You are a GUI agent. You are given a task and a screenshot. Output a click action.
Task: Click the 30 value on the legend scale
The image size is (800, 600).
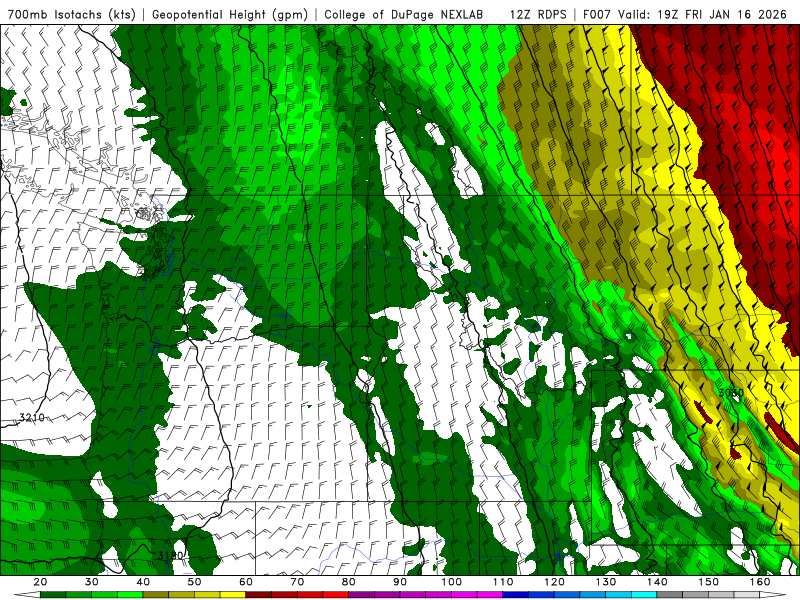pos(92,582)
